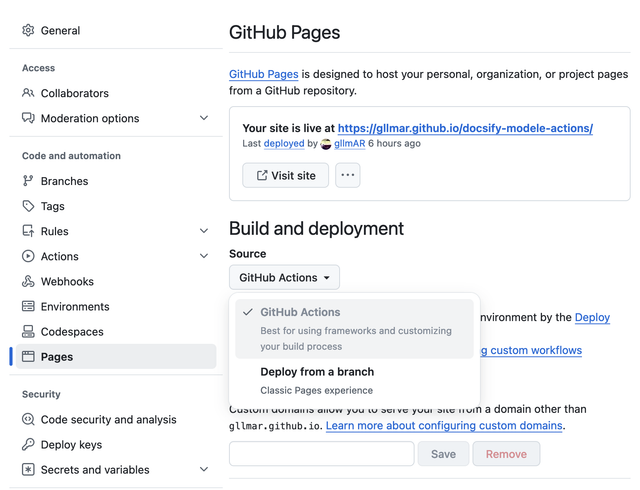This screenshot has width=640, height=490.
Task: Click the gllmAR avatar image
Action: click(x=326, y=144)
